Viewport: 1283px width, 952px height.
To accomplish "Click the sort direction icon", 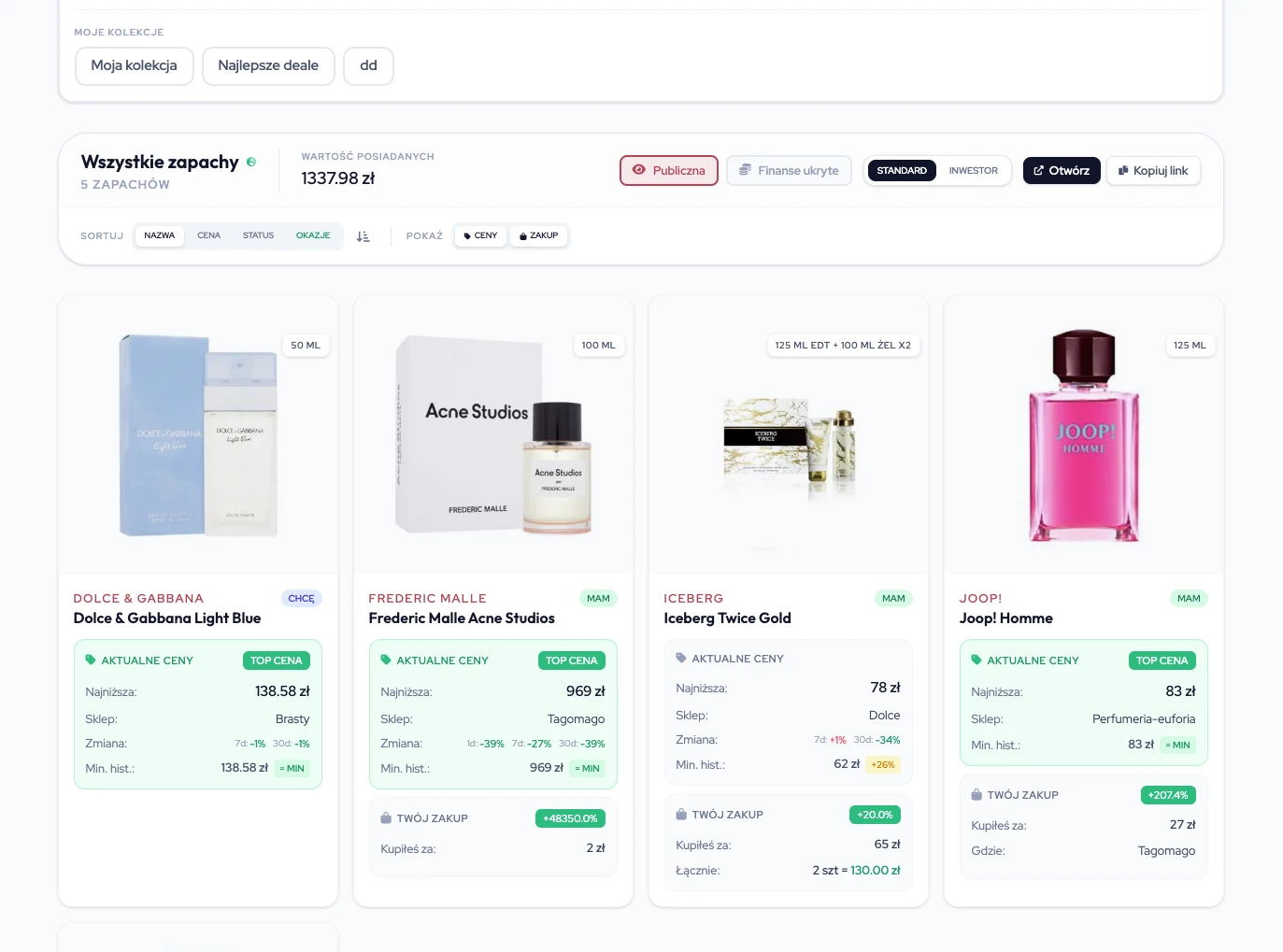I will tap(364, 236).
